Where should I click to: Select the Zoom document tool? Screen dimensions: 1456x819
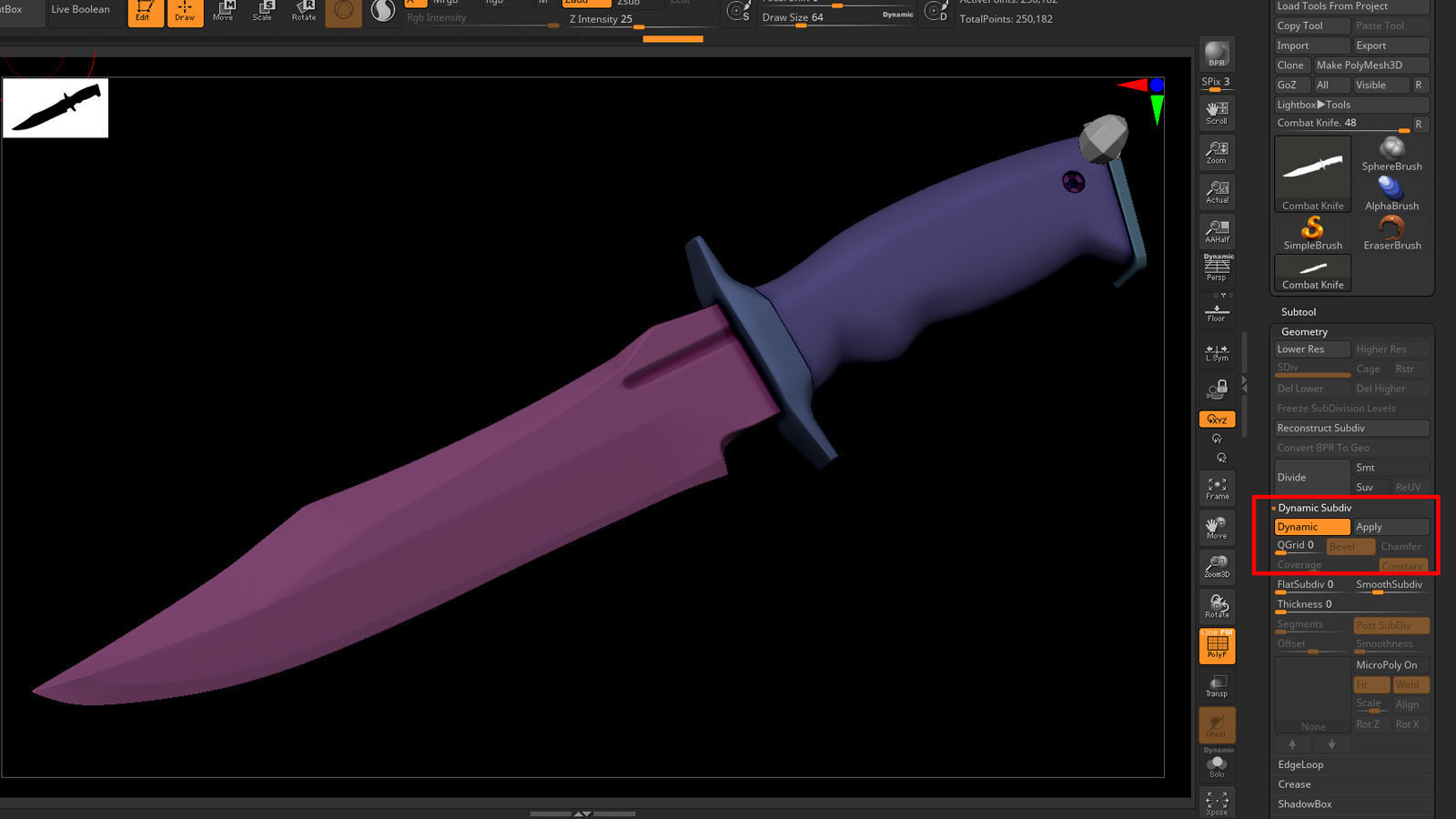coord(1217,152)
